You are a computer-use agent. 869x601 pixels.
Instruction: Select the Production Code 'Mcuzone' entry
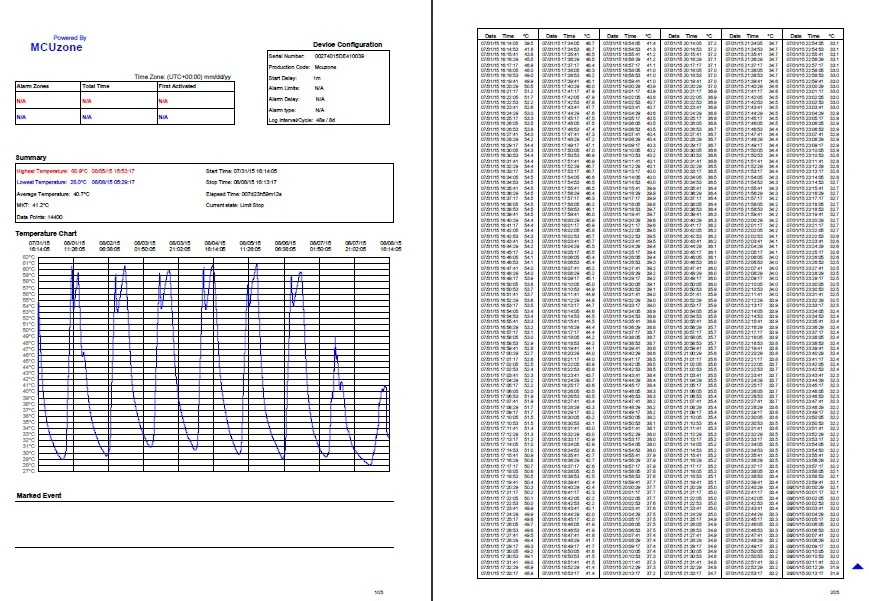coord(303,67)
